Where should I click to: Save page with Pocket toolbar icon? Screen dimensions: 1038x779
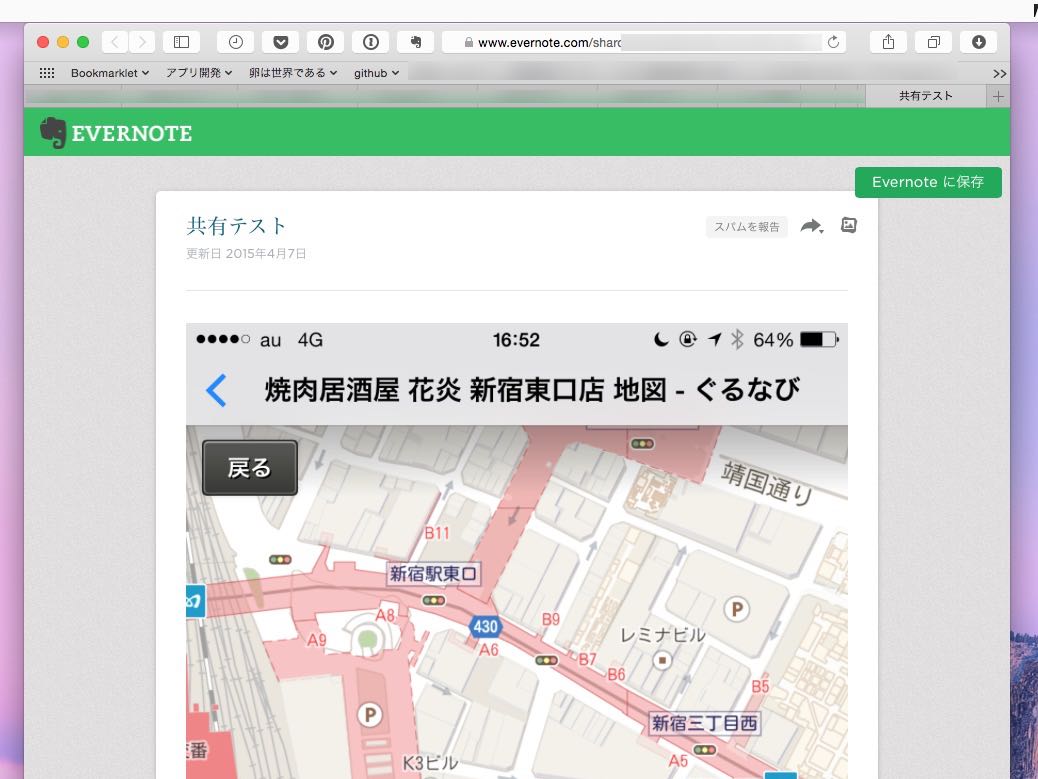[281, 42]
